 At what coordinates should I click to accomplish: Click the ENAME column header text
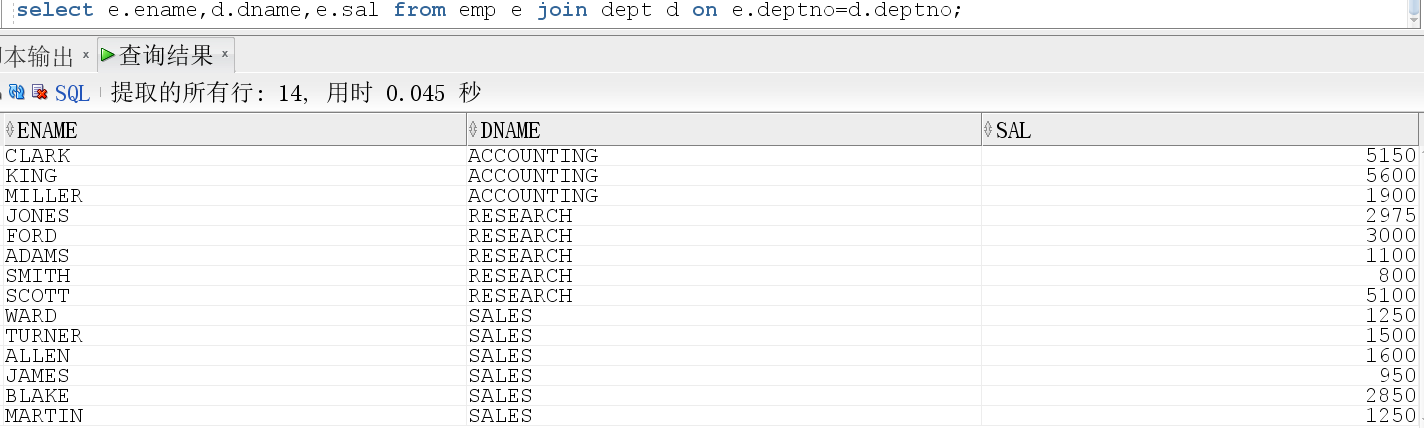point(47,131)
